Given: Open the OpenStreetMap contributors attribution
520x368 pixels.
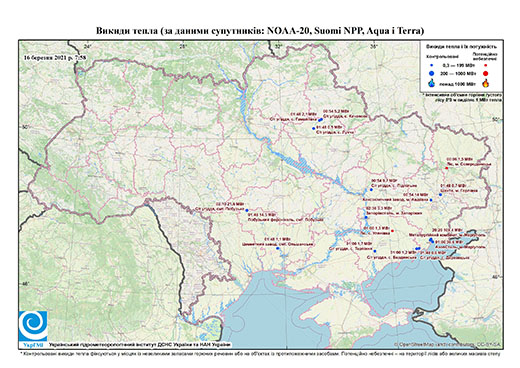Looking at the screenshot, I should [x=448, y=344].
